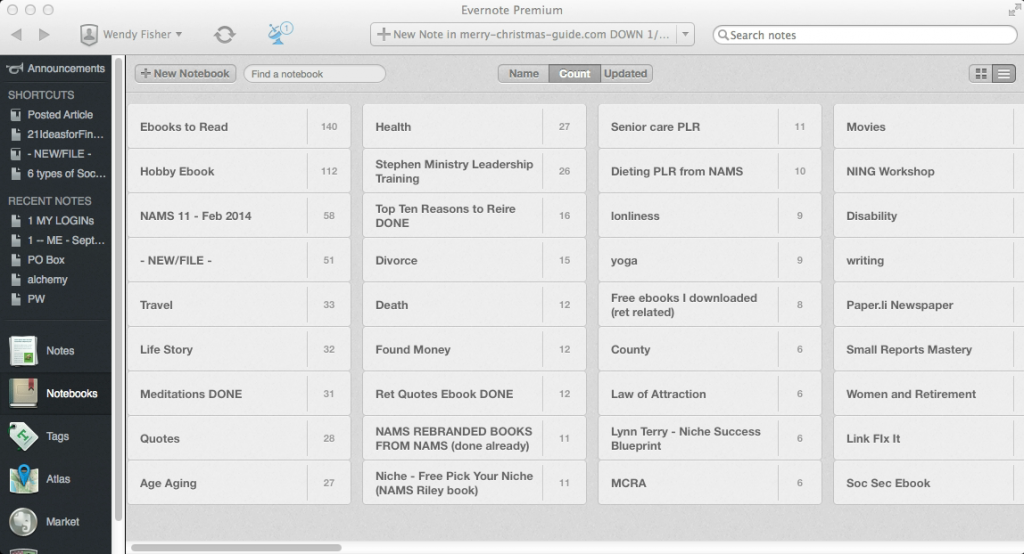Open the Meditations DONE notebook

(239, 394)
